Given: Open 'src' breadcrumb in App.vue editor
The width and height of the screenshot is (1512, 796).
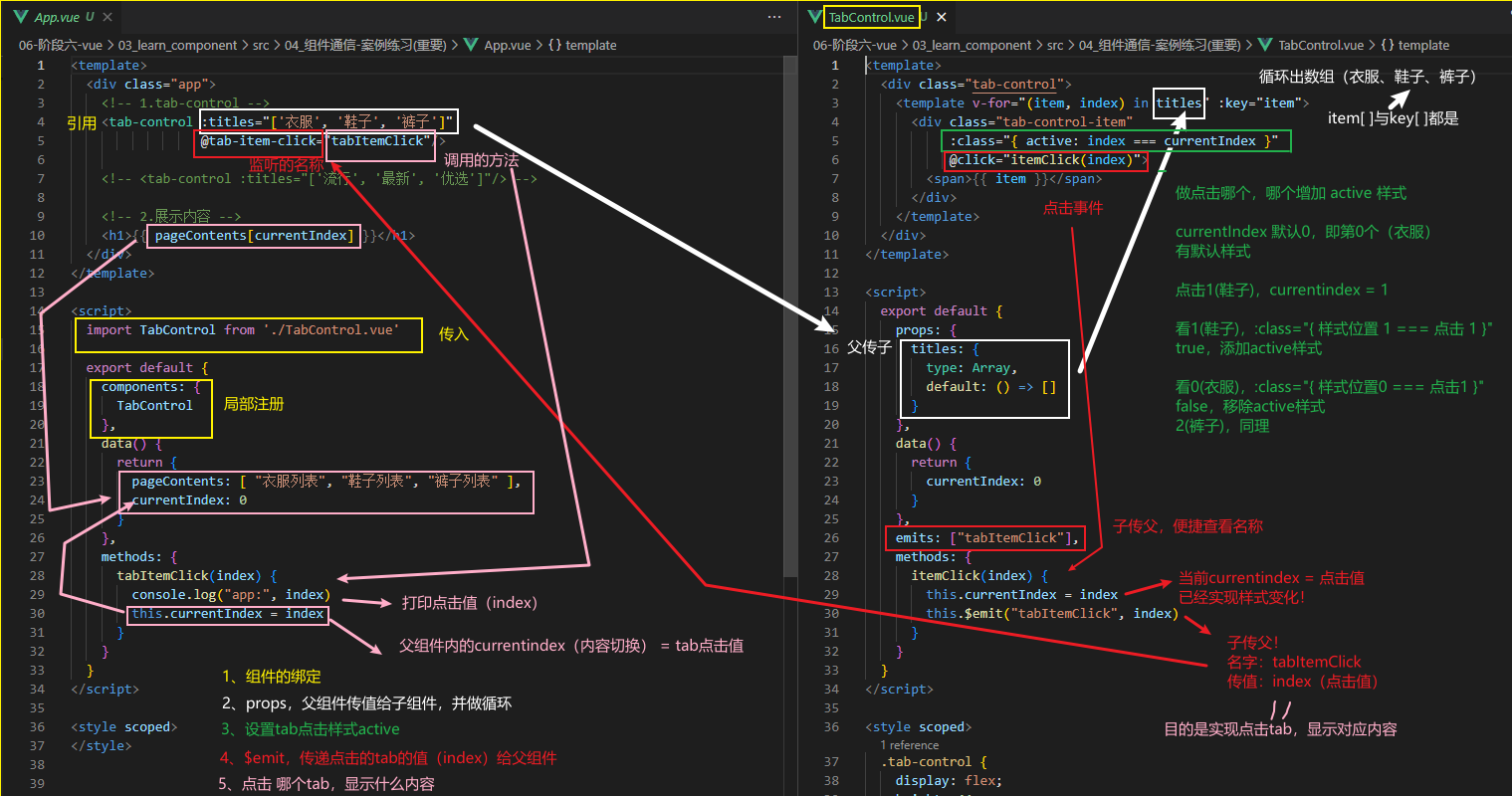Looking at the screenshot, I should click(261, 45).
